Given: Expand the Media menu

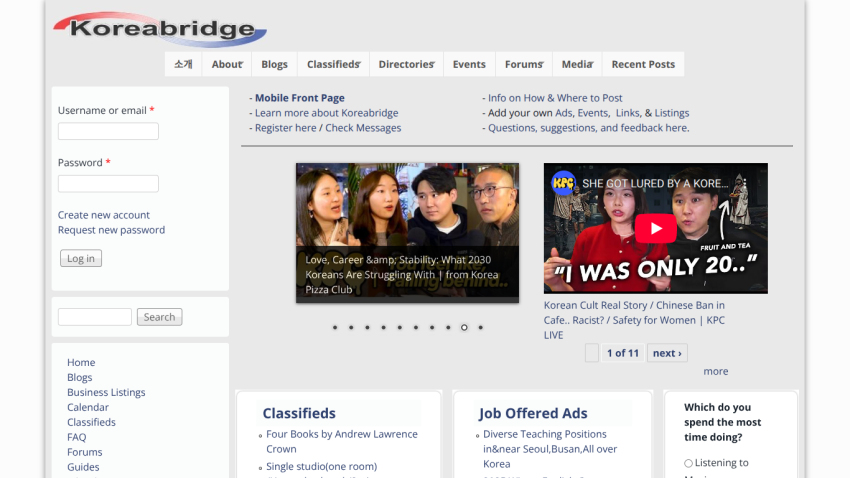Looking at the screenshot, I should (x=577, y=64).
